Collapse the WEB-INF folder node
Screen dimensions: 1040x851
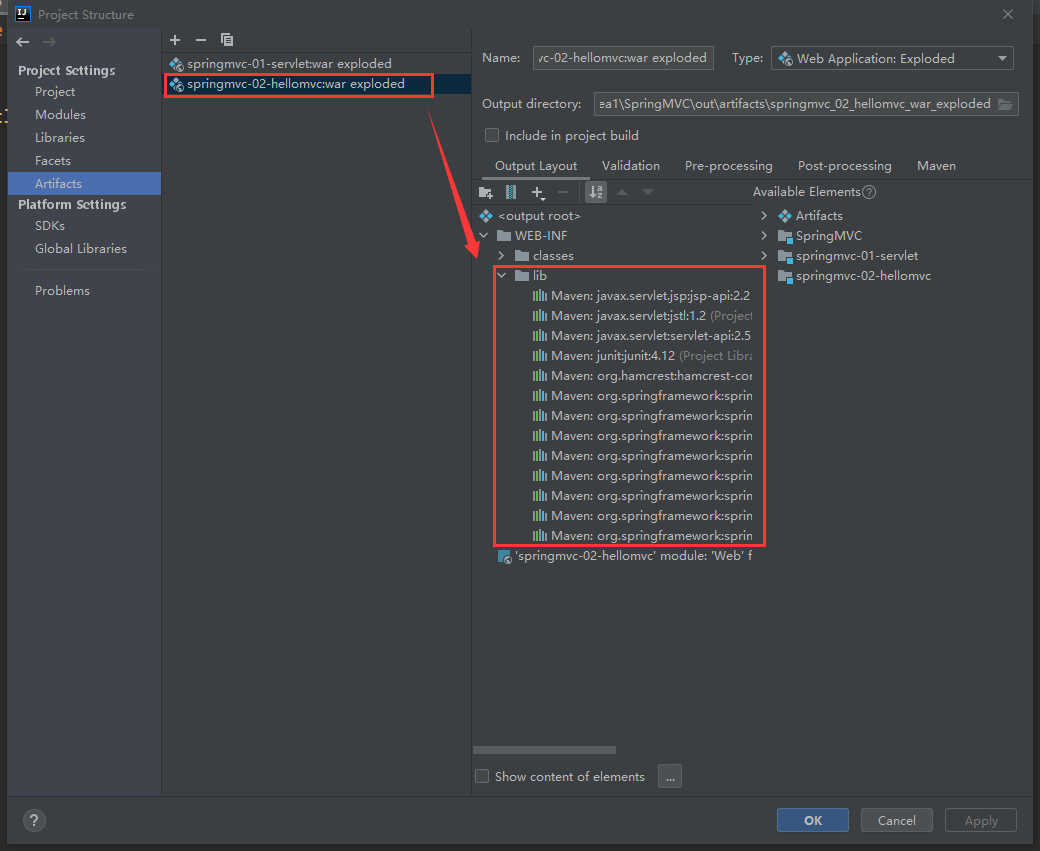[484, 235]
